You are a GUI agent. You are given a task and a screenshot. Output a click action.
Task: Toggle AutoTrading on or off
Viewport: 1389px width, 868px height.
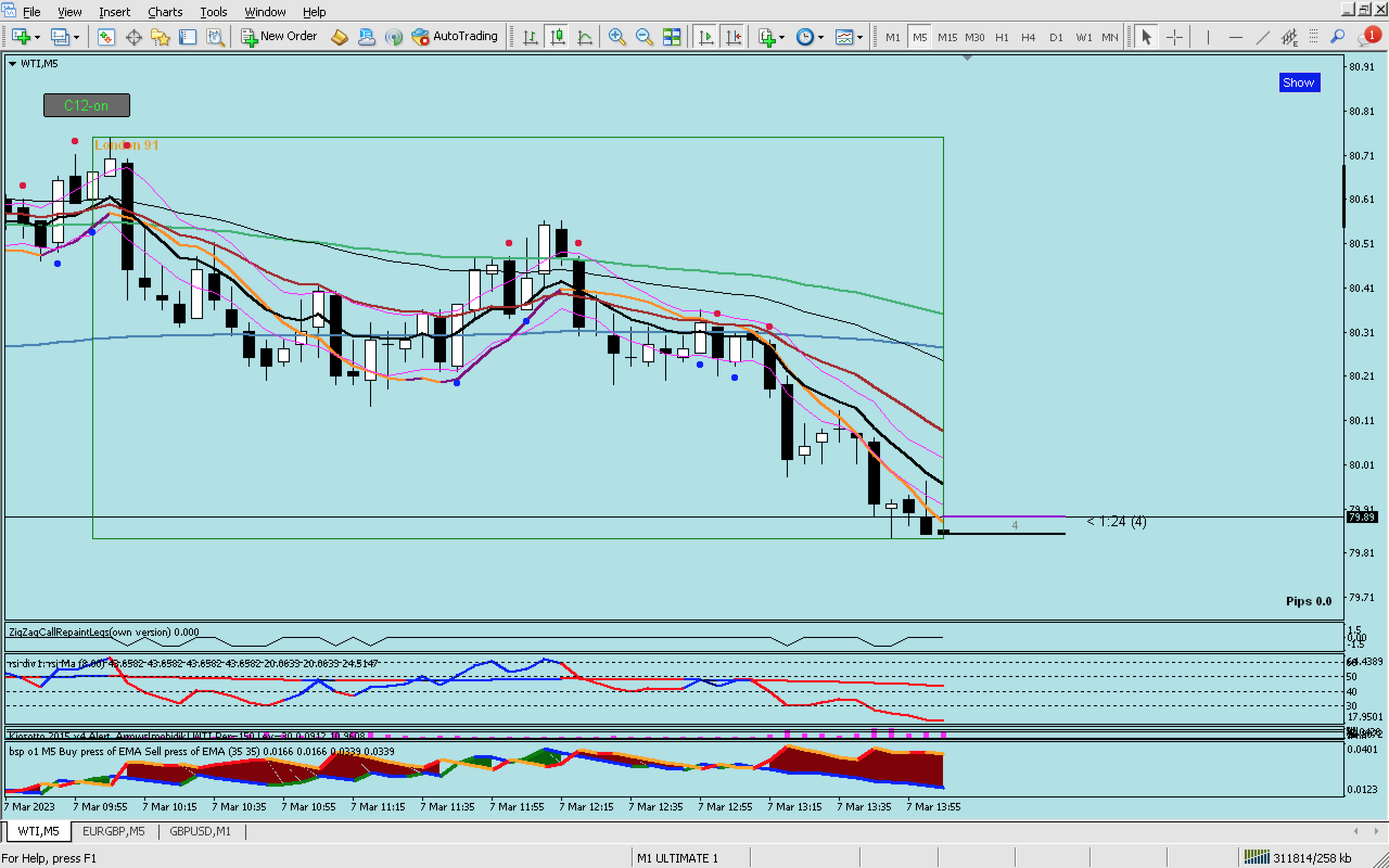pos(455,36)
